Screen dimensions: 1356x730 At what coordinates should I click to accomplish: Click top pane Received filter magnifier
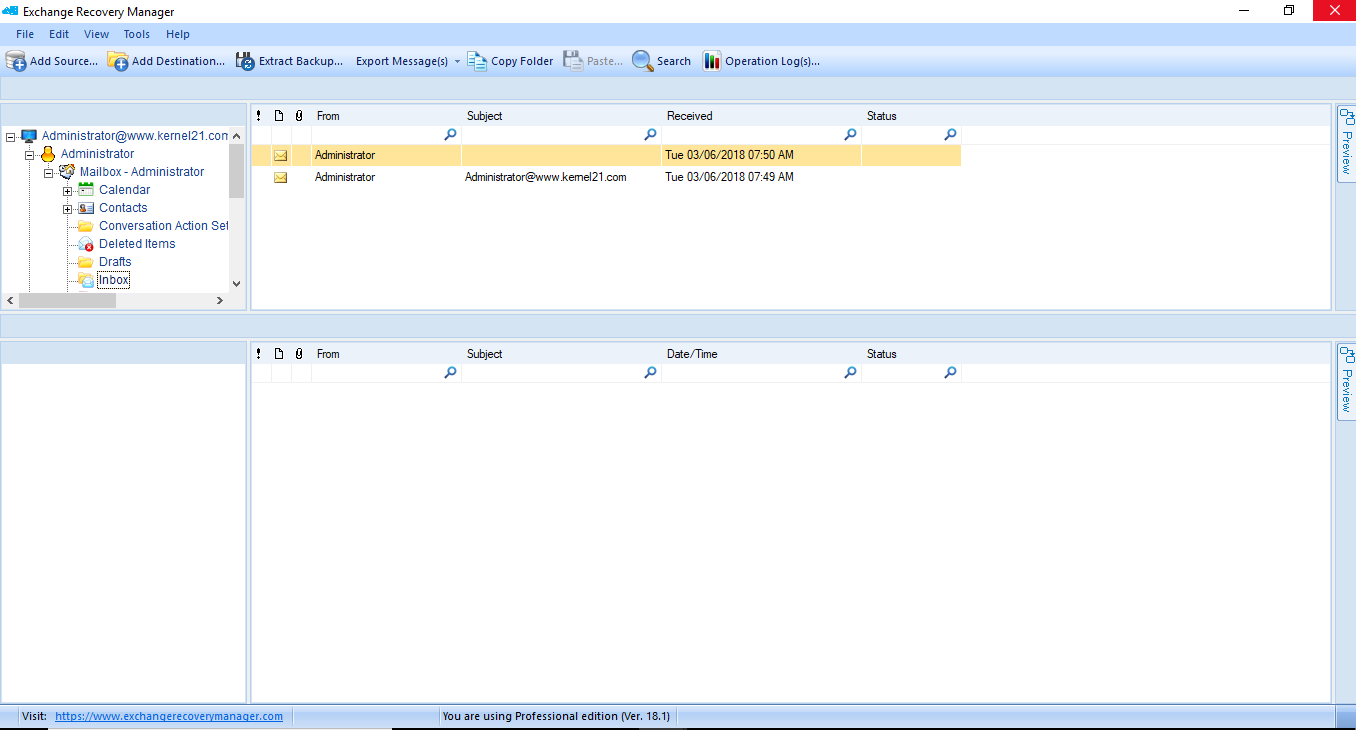(x=851, y=134)
